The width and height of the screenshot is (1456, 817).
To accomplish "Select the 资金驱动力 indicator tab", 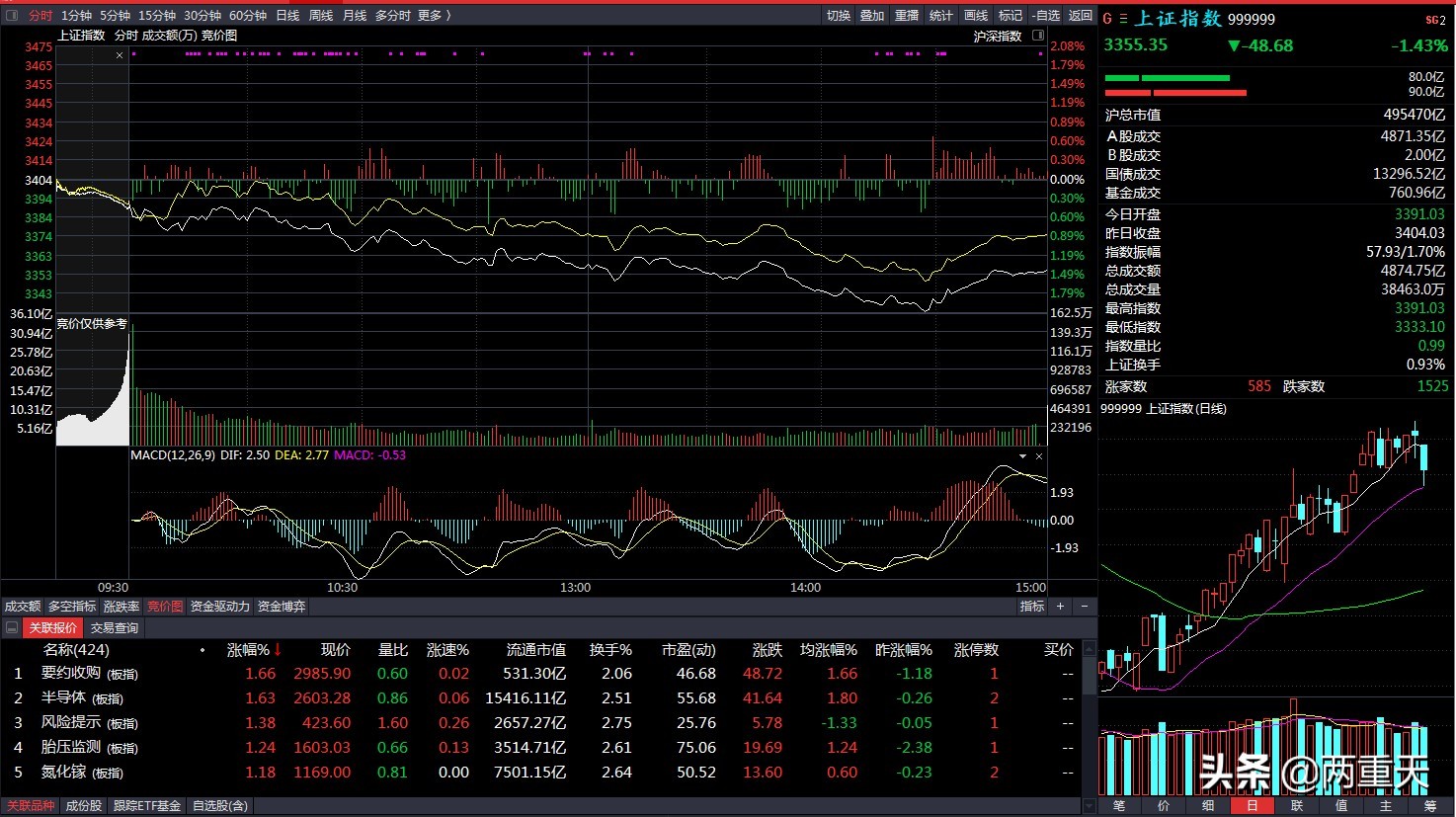I will (x=220, y=607).
